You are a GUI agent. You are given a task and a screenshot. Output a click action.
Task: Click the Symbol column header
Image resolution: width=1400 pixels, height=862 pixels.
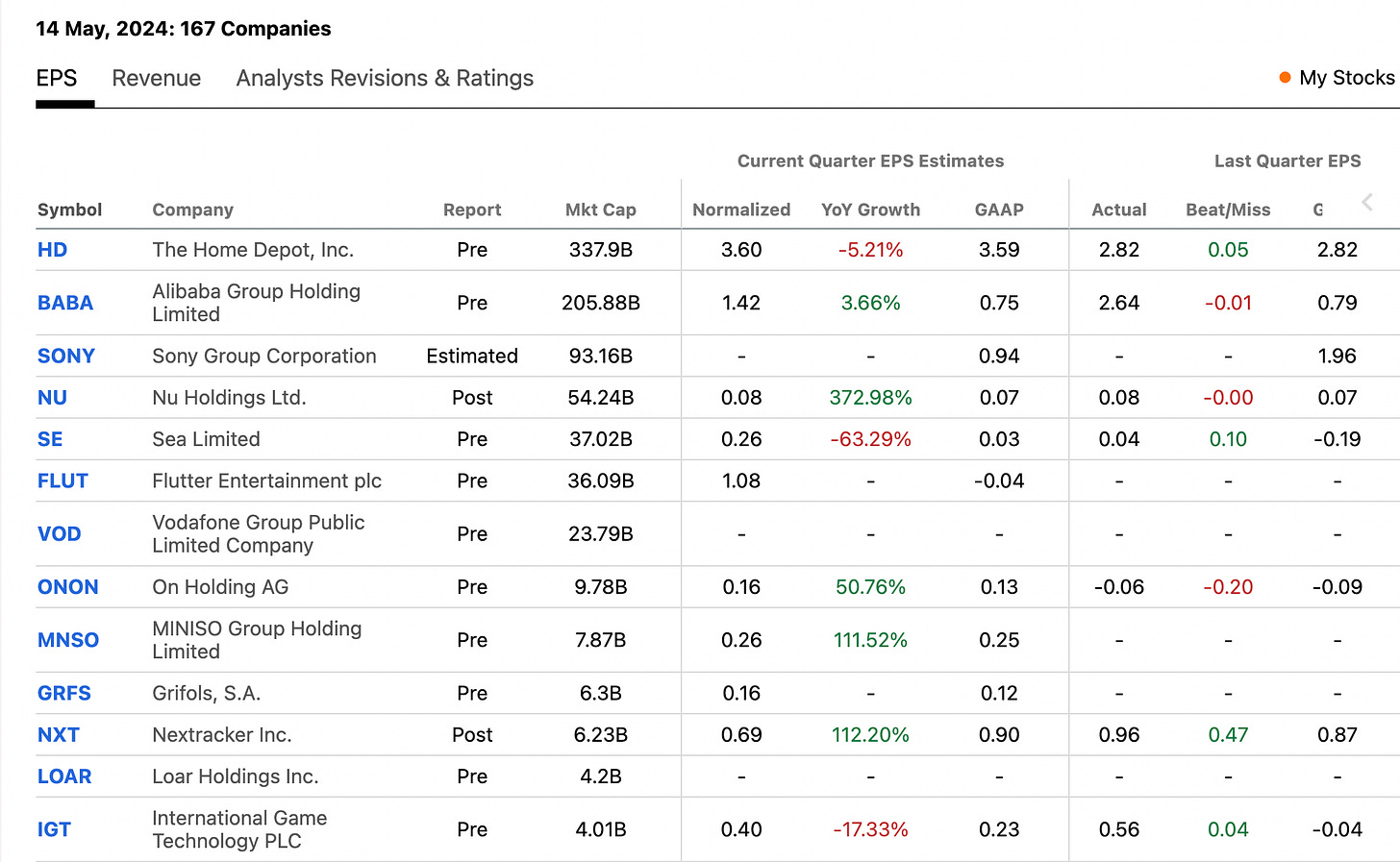coord(69,209)
